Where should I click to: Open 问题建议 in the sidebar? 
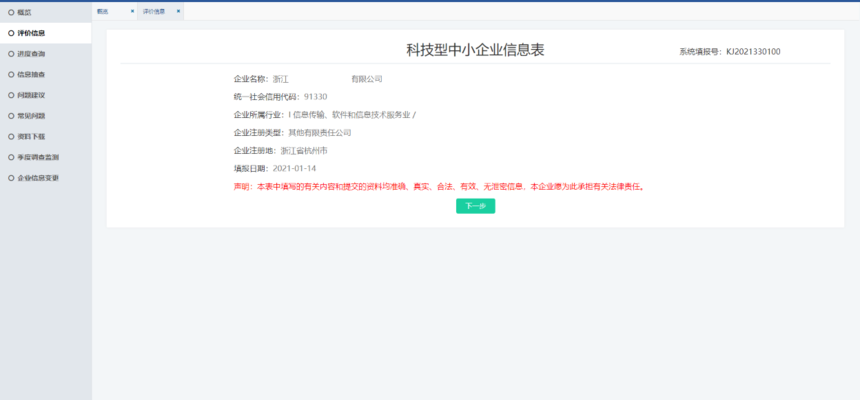click(x=45, y=95)
